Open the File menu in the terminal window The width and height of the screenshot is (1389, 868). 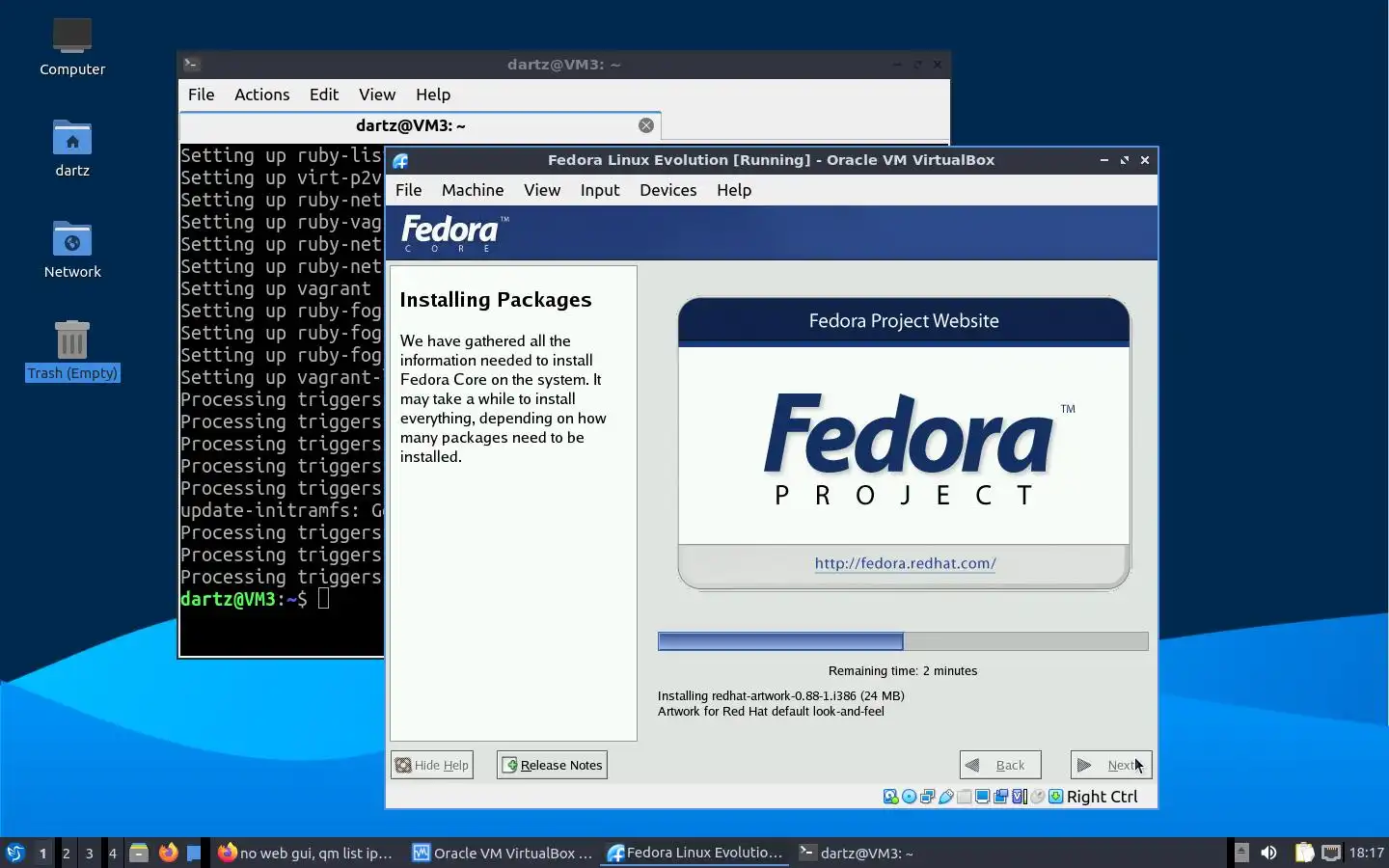(201, 95)
